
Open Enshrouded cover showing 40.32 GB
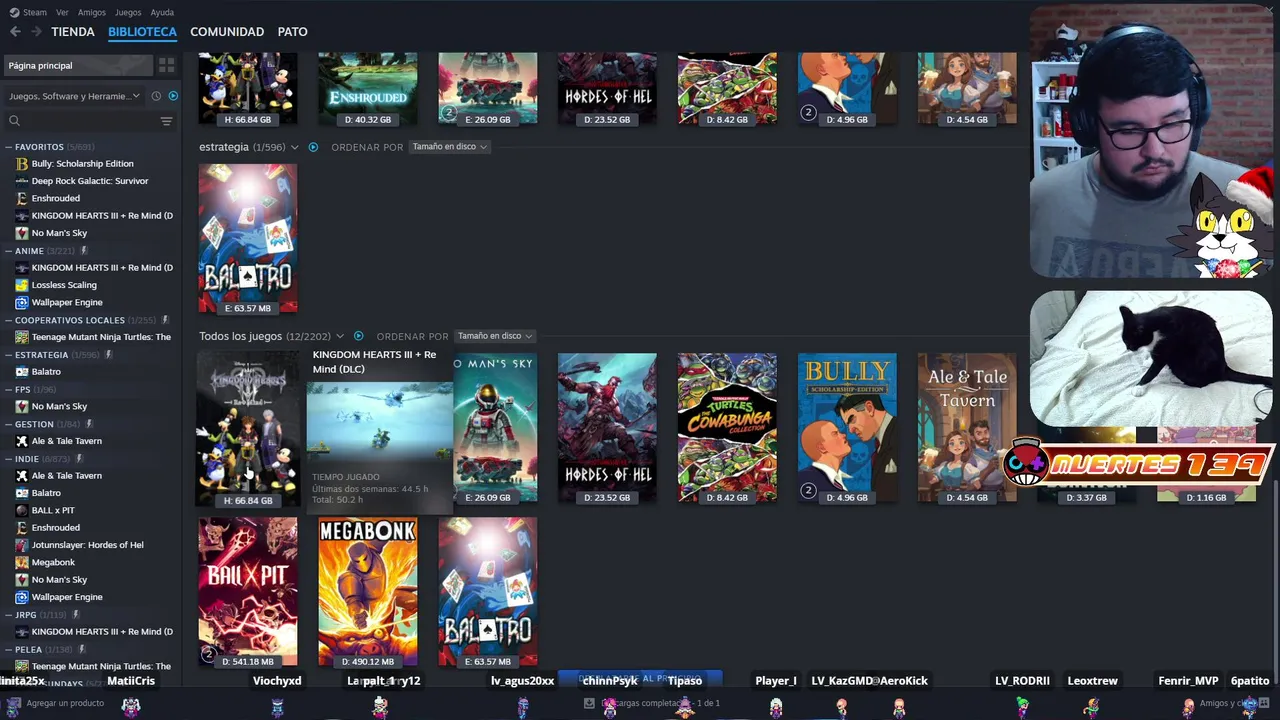coord(368,90)
